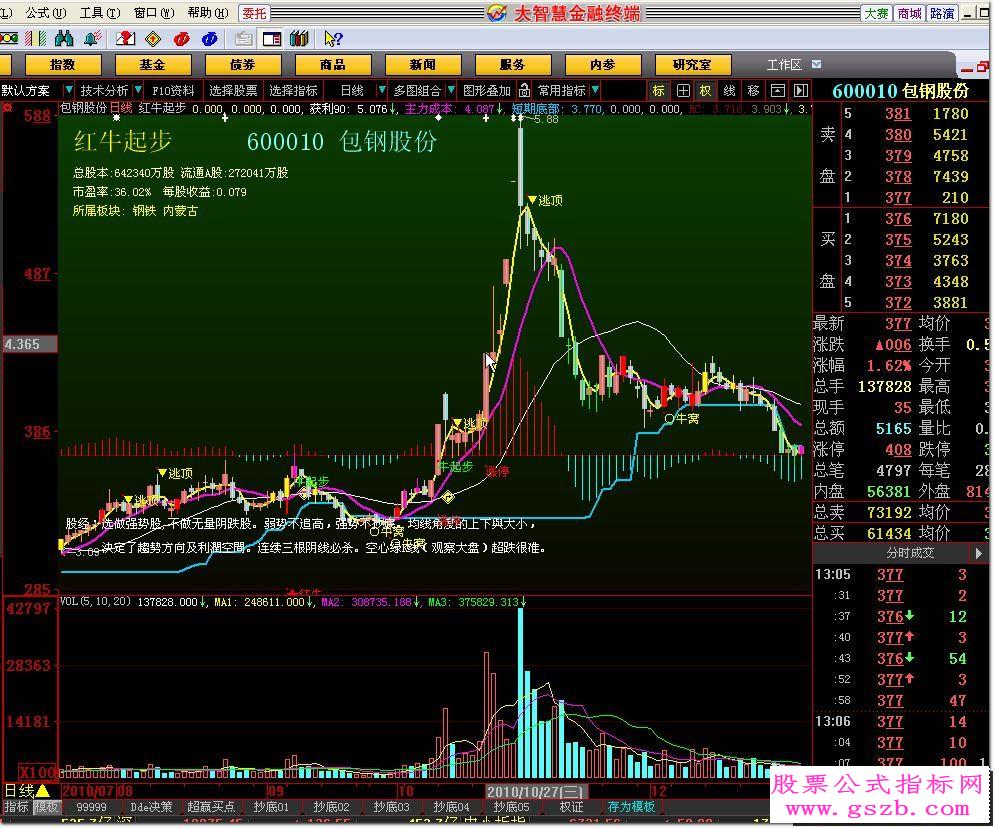Click the 田 multi-window layout icon
The width and height of the screenshot is (995, 828).
click(x=682, y=90)
